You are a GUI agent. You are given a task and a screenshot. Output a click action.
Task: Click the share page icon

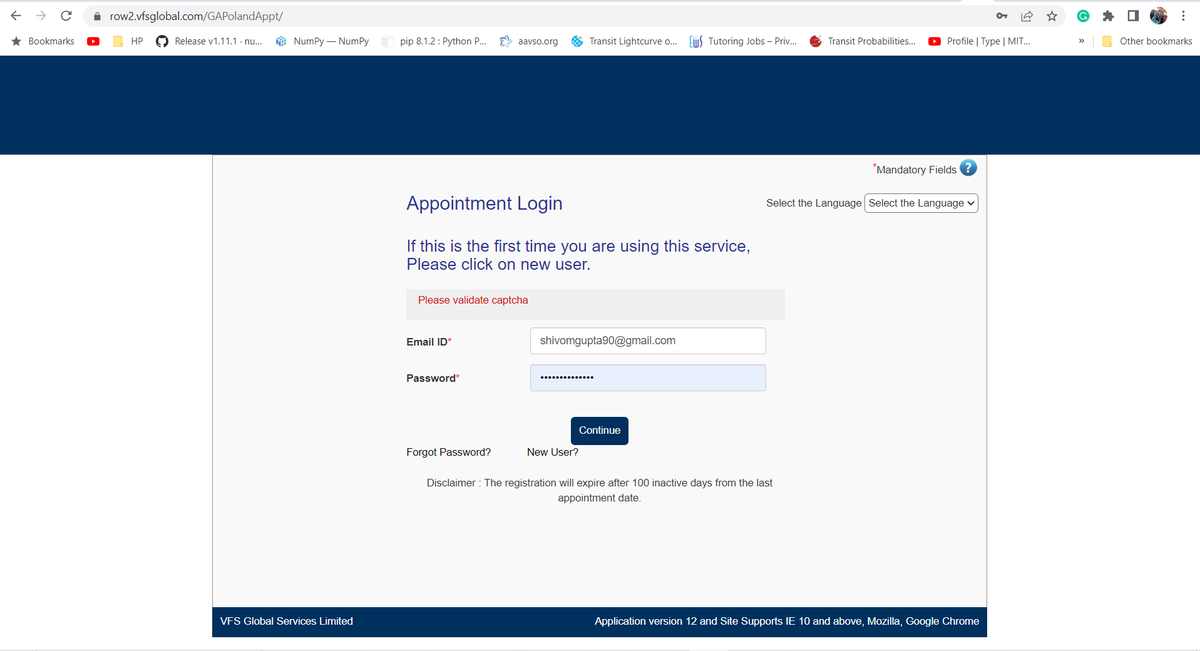point(1027,16)
